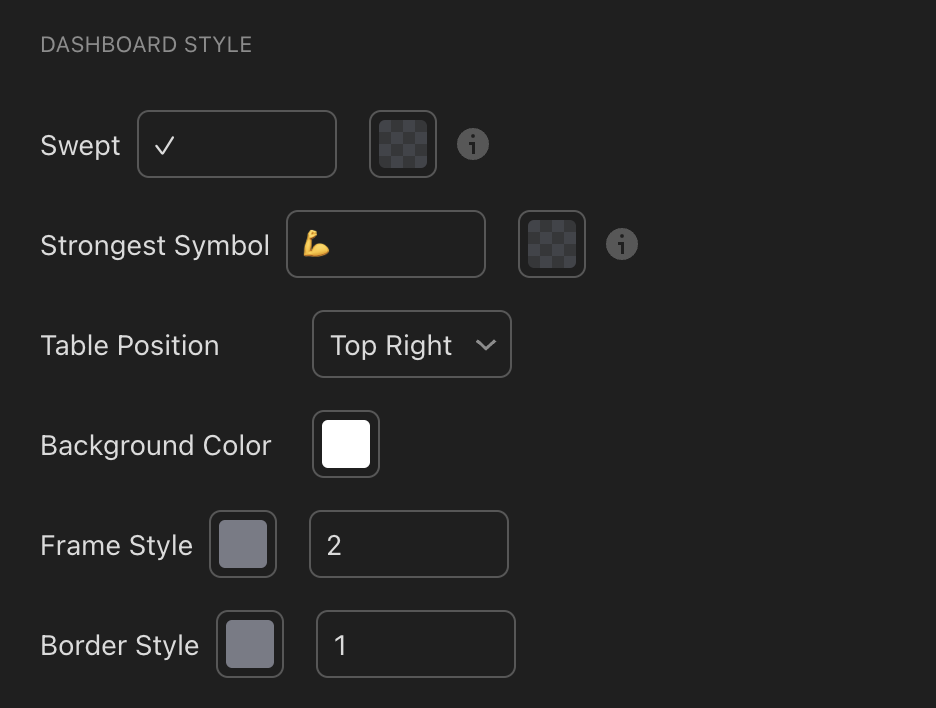Click the info icon next to Swept
The height and width of the screenshot is (708, 936).
point(473,144)
